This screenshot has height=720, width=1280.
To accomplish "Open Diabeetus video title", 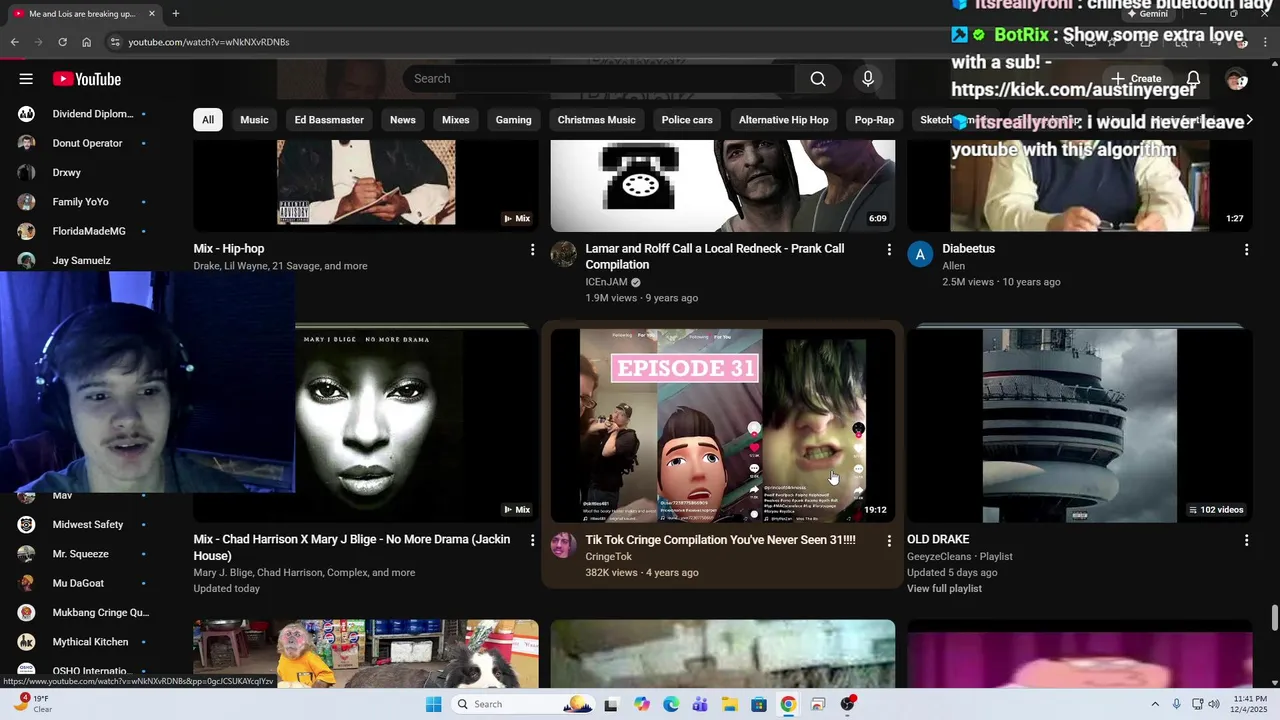I will pyautogui.click(x=968, y=249).
